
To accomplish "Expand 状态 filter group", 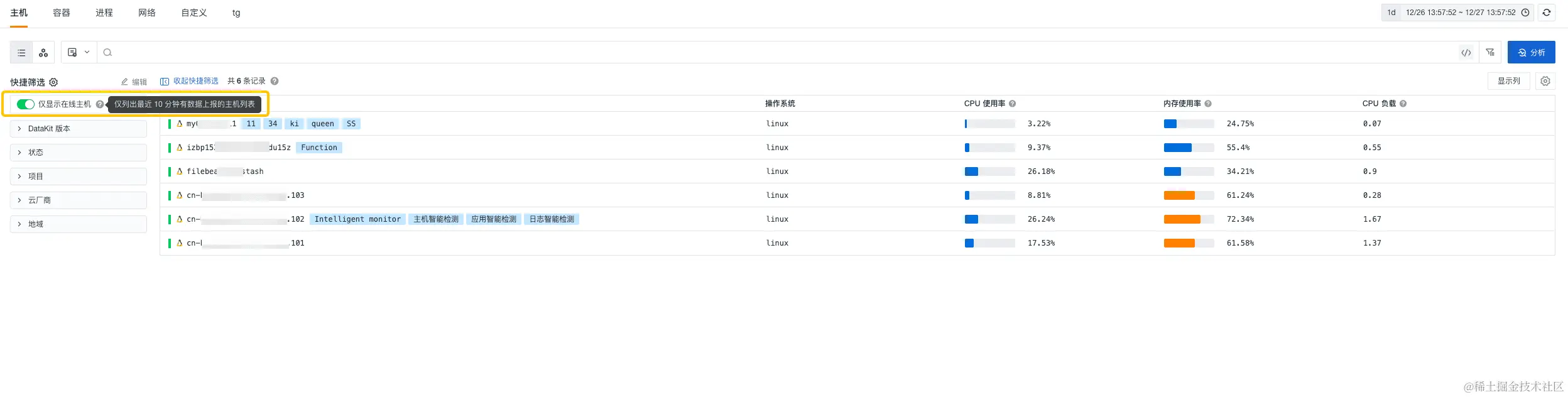I will (79, 153).
